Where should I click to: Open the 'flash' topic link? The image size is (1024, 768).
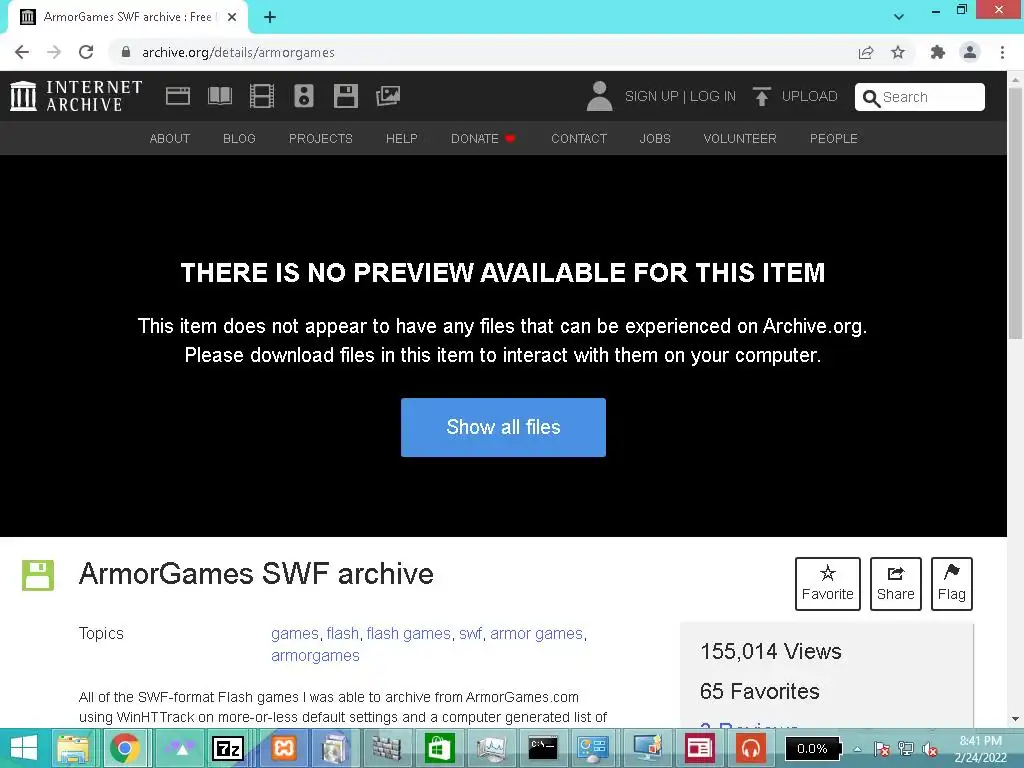click(343, 633)
